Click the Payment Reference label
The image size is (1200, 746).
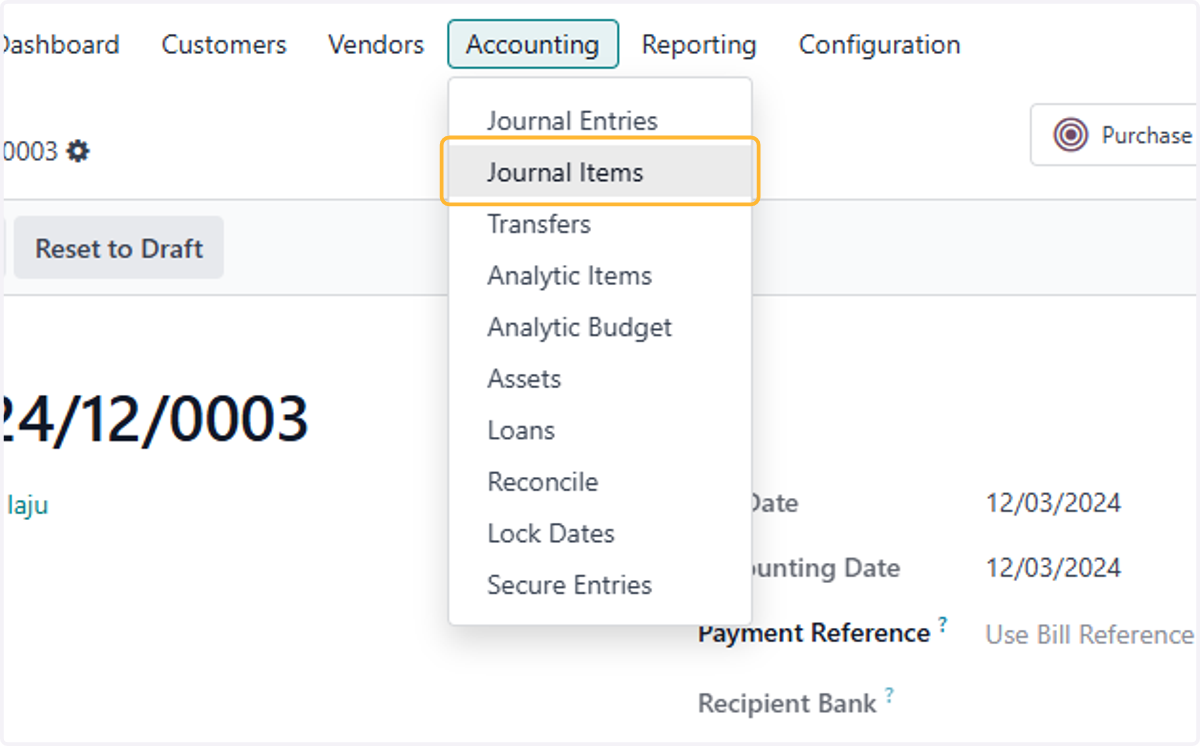814,633
